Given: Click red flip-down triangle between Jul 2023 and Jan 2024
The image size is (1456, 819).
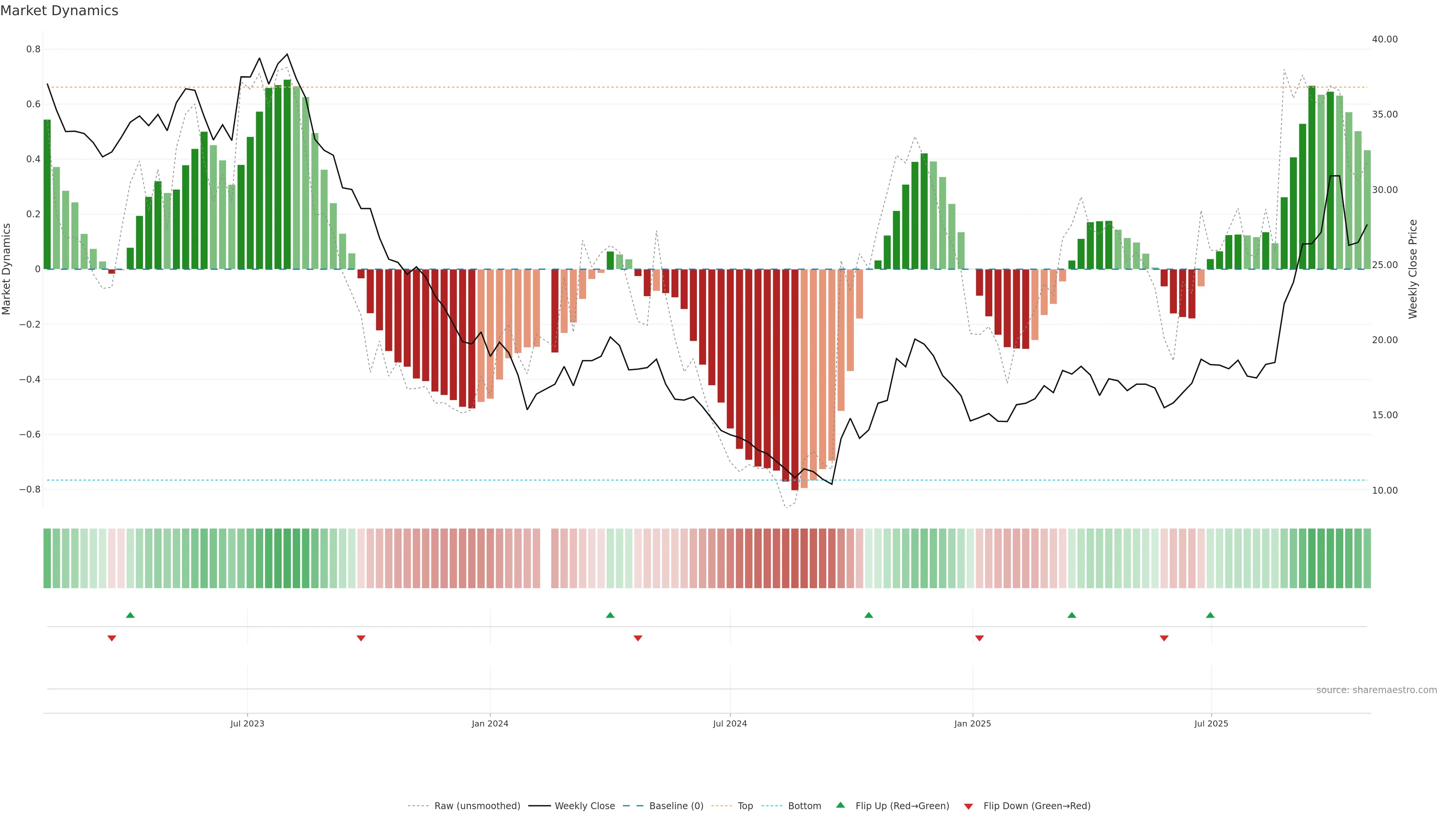Looking at the screenshot, I should 361,638.
